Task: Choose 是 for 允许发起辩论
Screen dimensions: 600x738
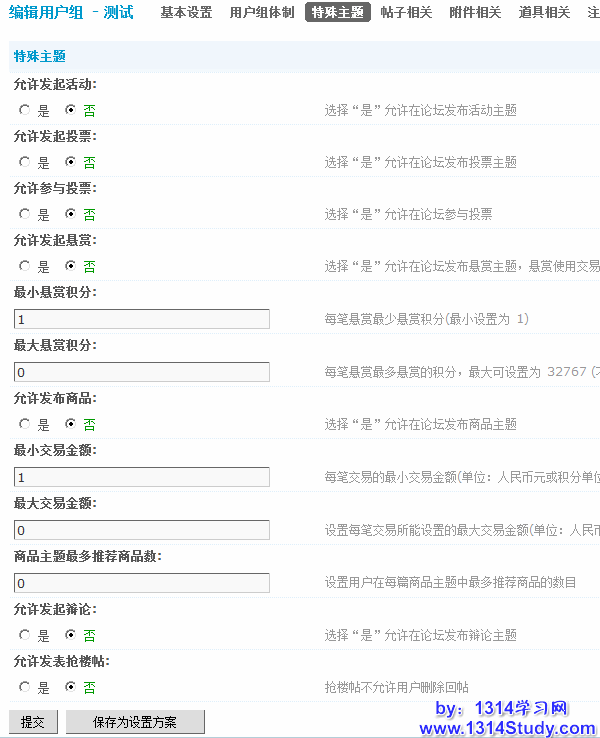Action: [25, 635]
